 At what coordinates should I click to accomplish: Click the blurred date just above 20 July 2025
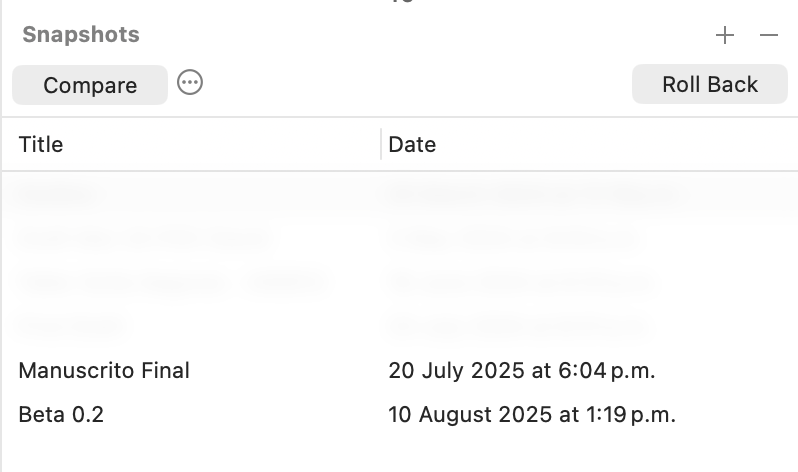point(515,326)
